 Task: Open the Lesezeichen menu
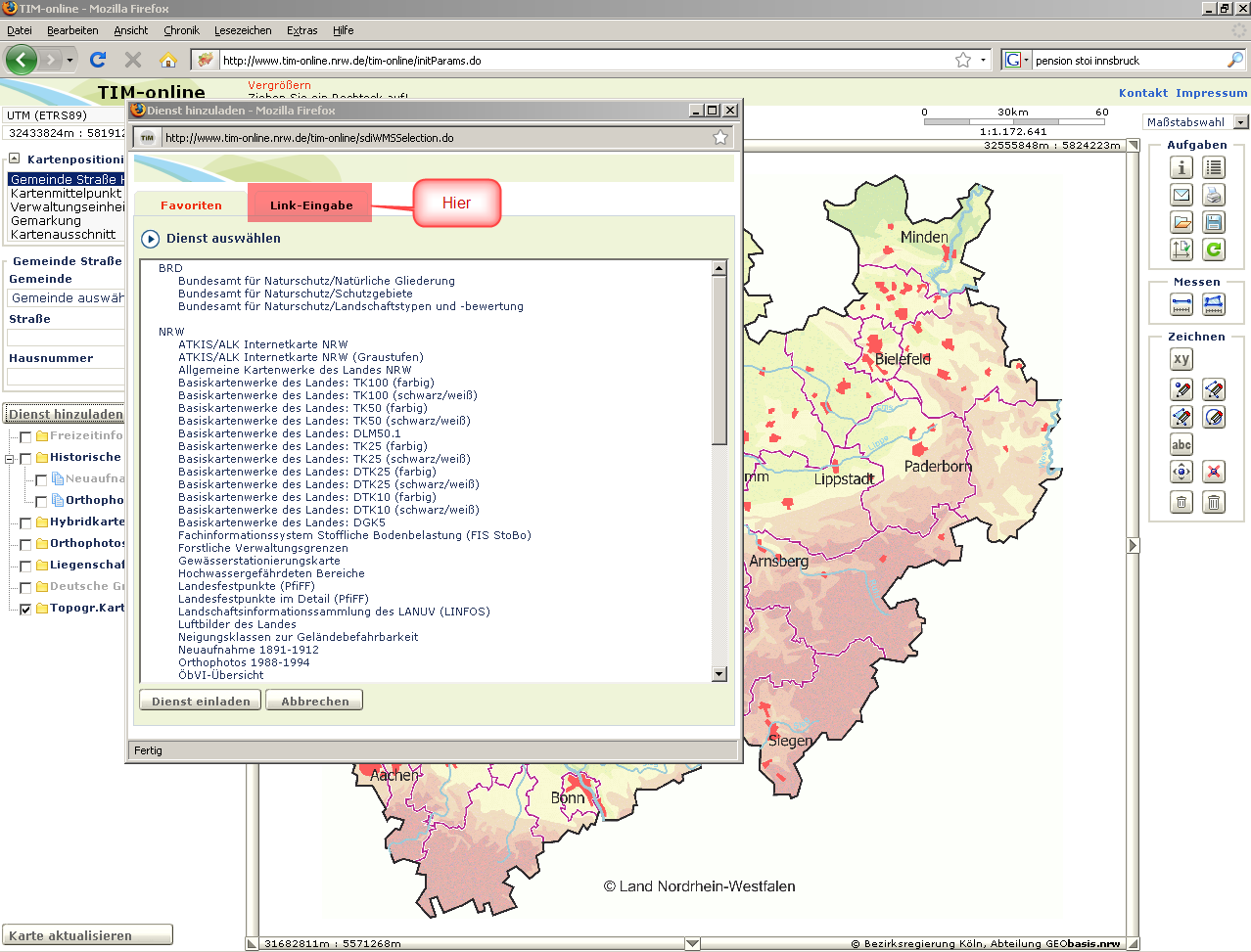(x=243, y=30)
